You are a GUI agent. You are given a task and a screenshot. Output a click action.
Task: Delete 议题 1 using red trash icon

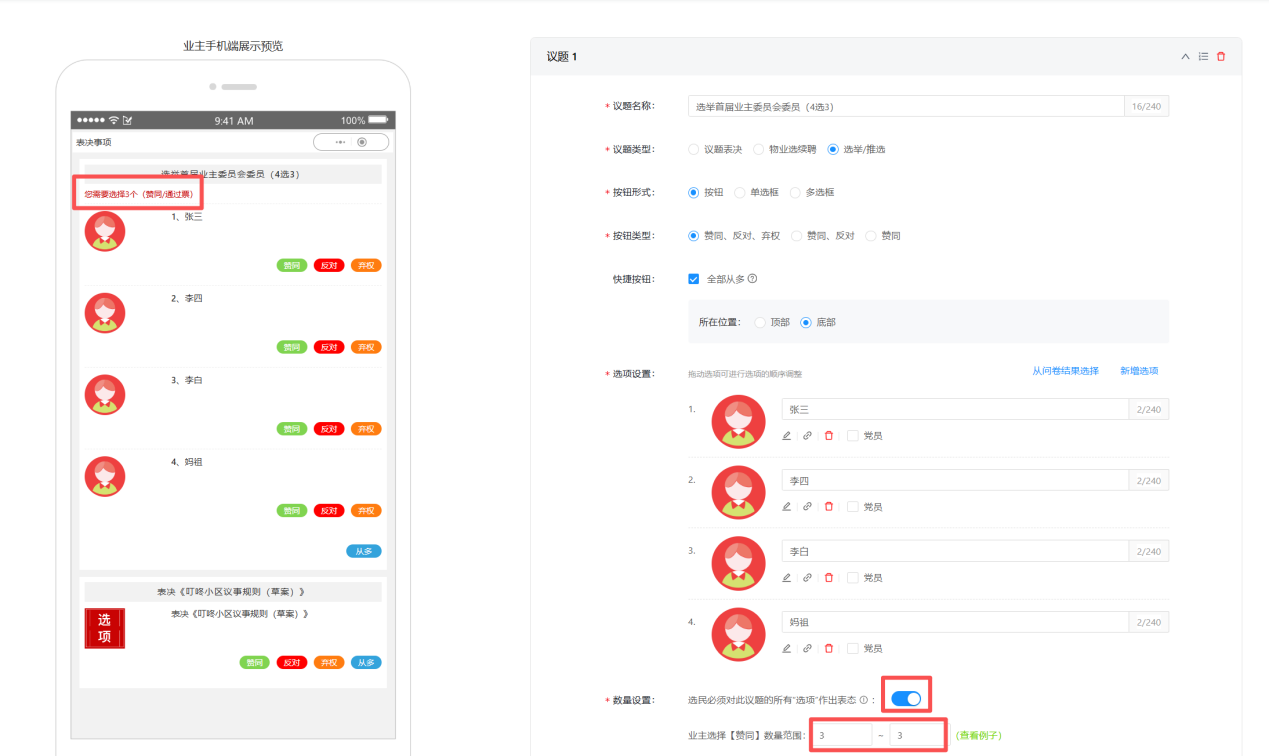[x=1221, y=57]
